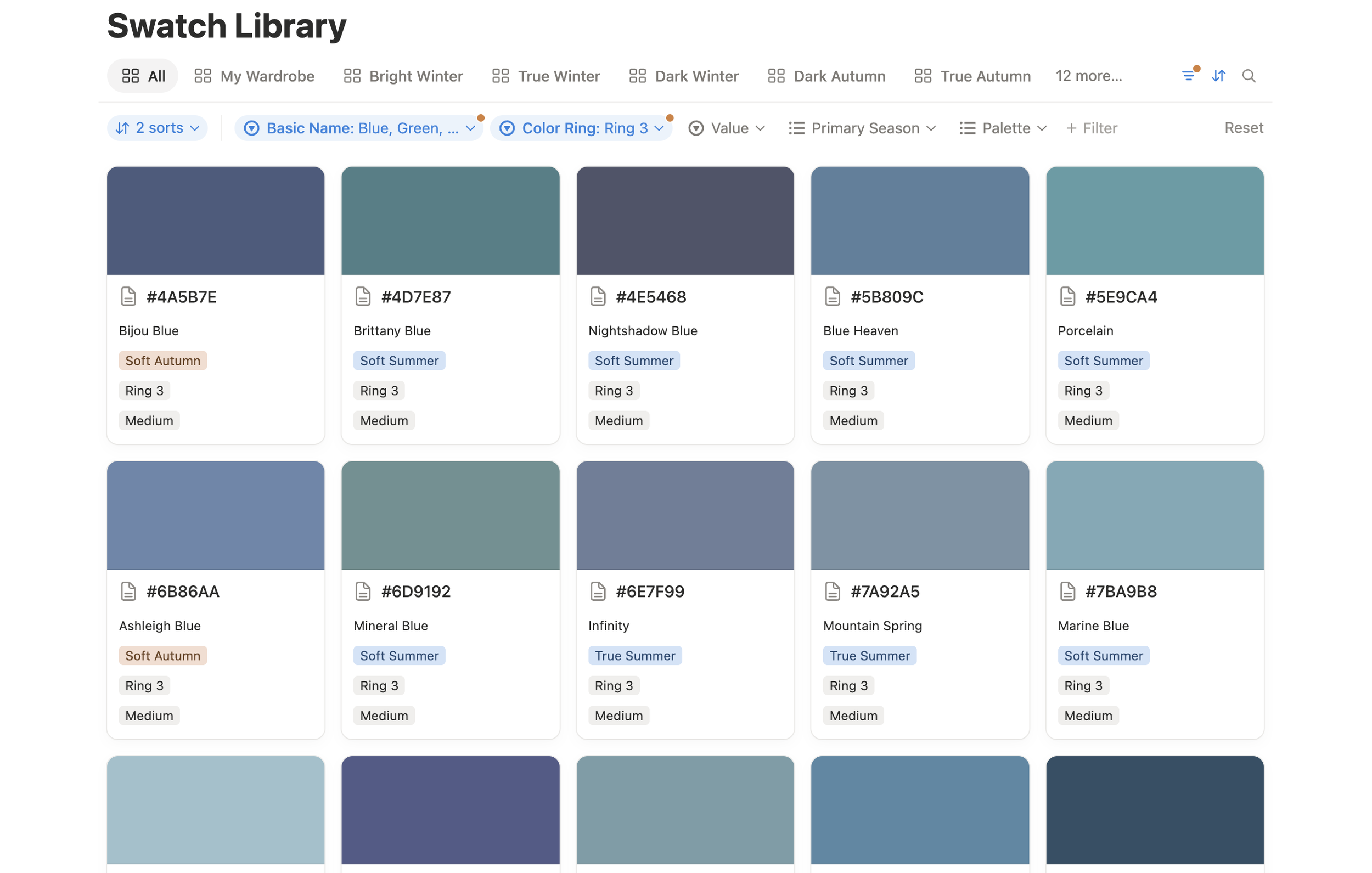Click the page icon beside #4E5468

coord(598,297)
